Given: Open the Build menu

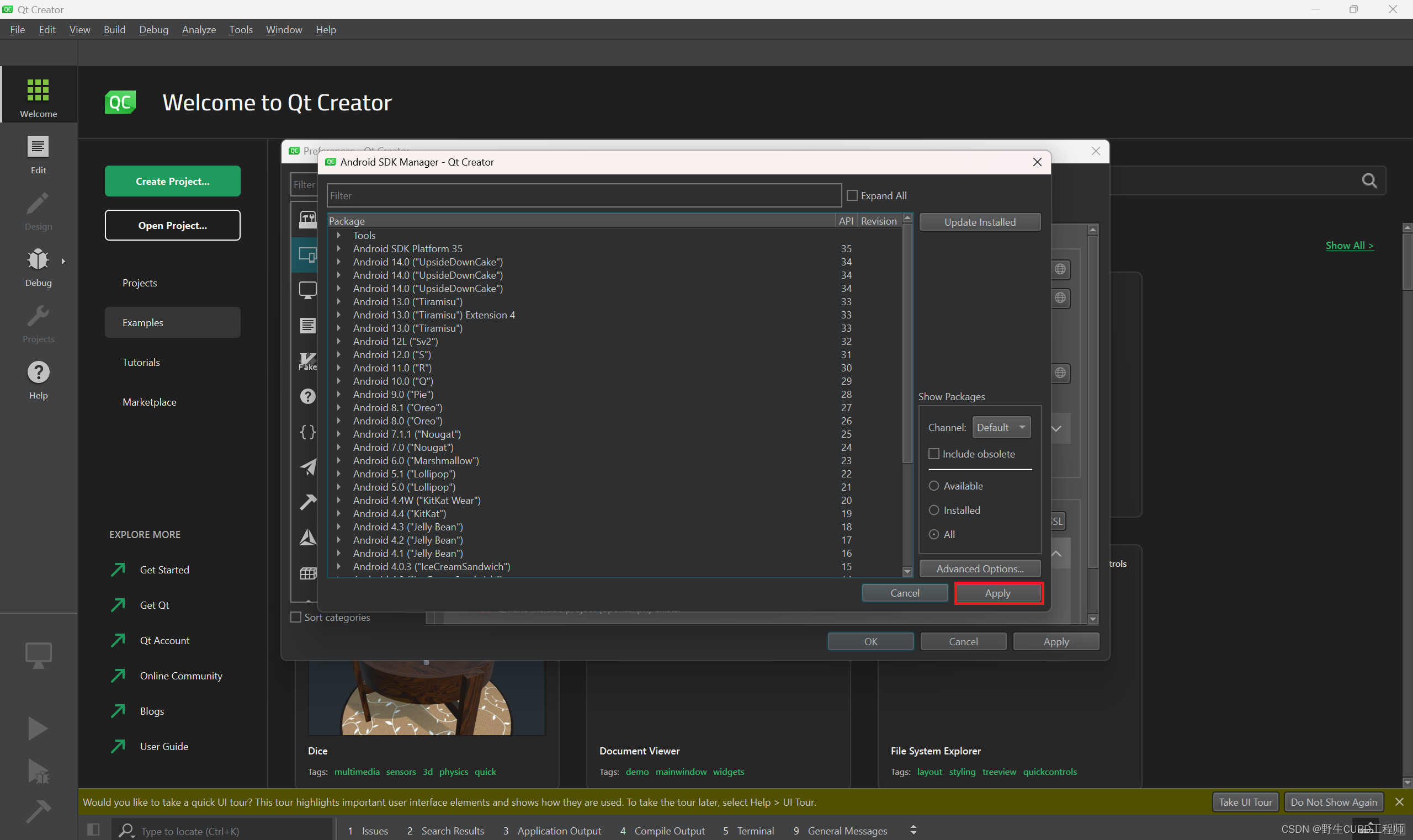Looking at the screenshot, I should [x=112, y=29].
